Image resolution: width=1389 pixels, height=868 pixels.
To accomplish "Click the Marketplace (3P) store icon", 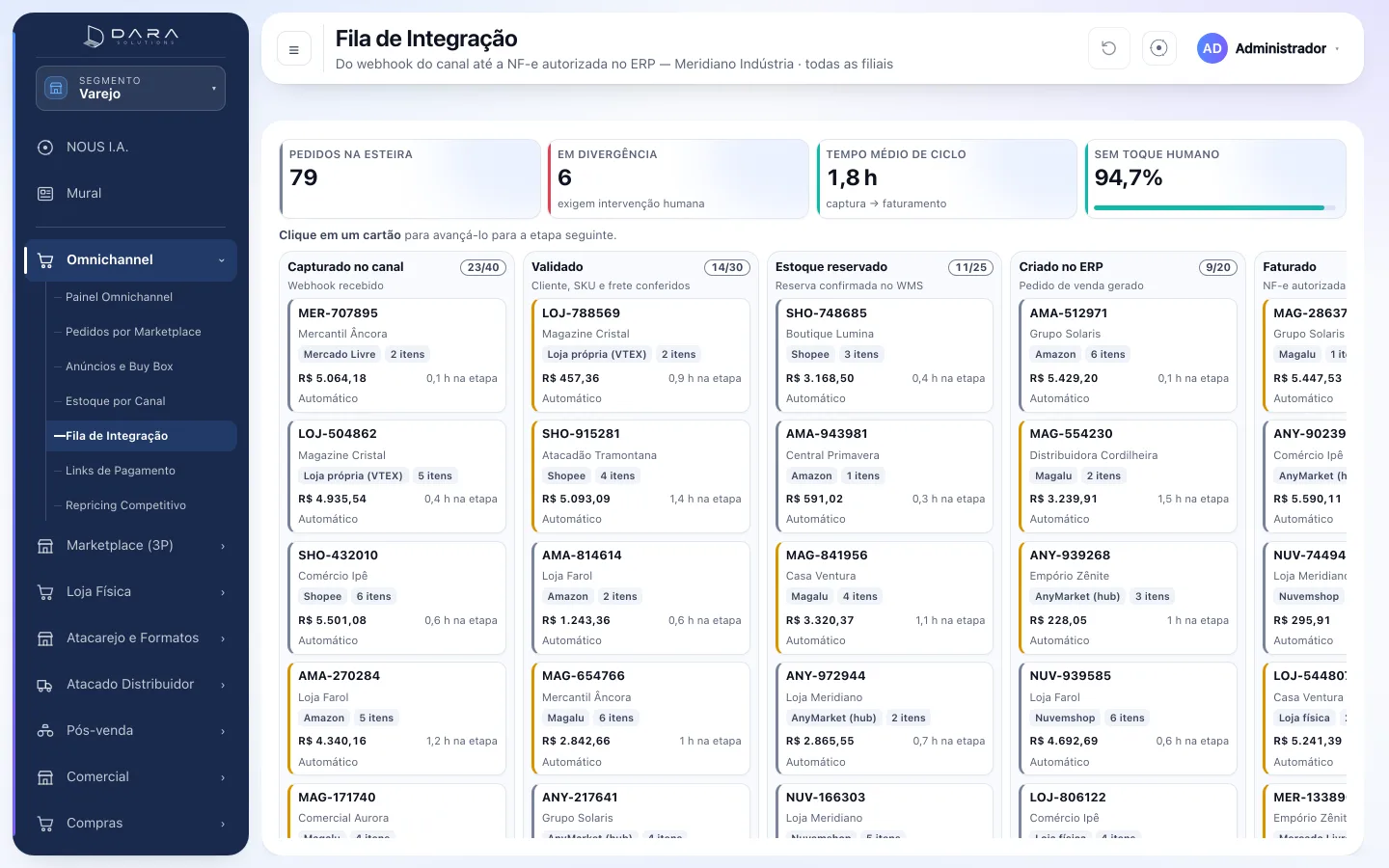I will [45, 546].
